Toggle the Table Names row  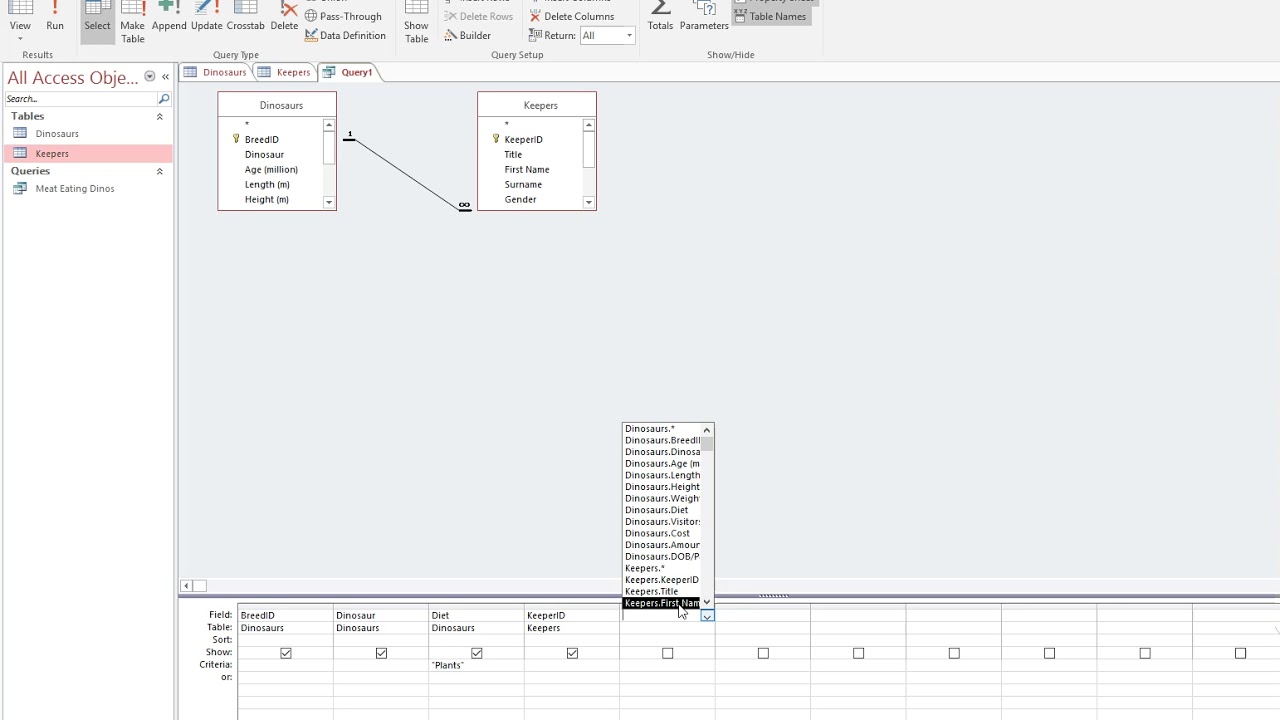pos(770,16)
